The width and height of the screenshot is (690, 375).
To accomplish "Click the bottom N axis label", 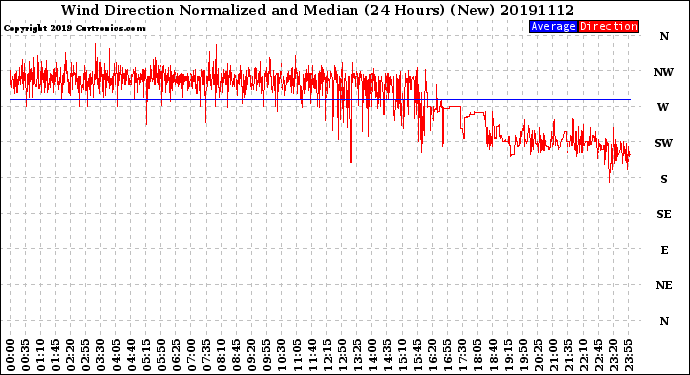I will [664, 321].
